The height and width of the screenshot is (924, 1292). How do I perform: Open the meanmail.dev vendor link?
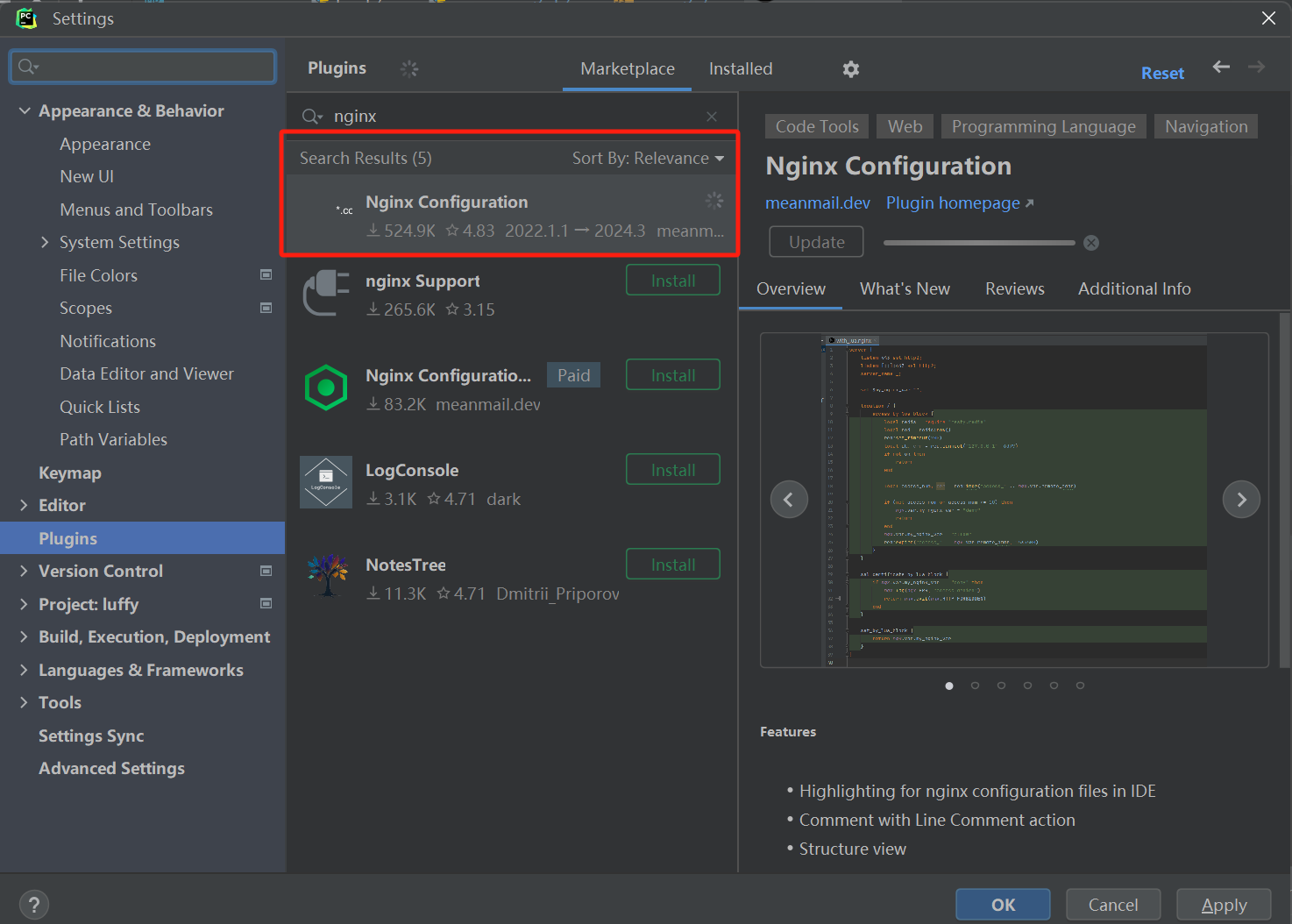point(818,203)
